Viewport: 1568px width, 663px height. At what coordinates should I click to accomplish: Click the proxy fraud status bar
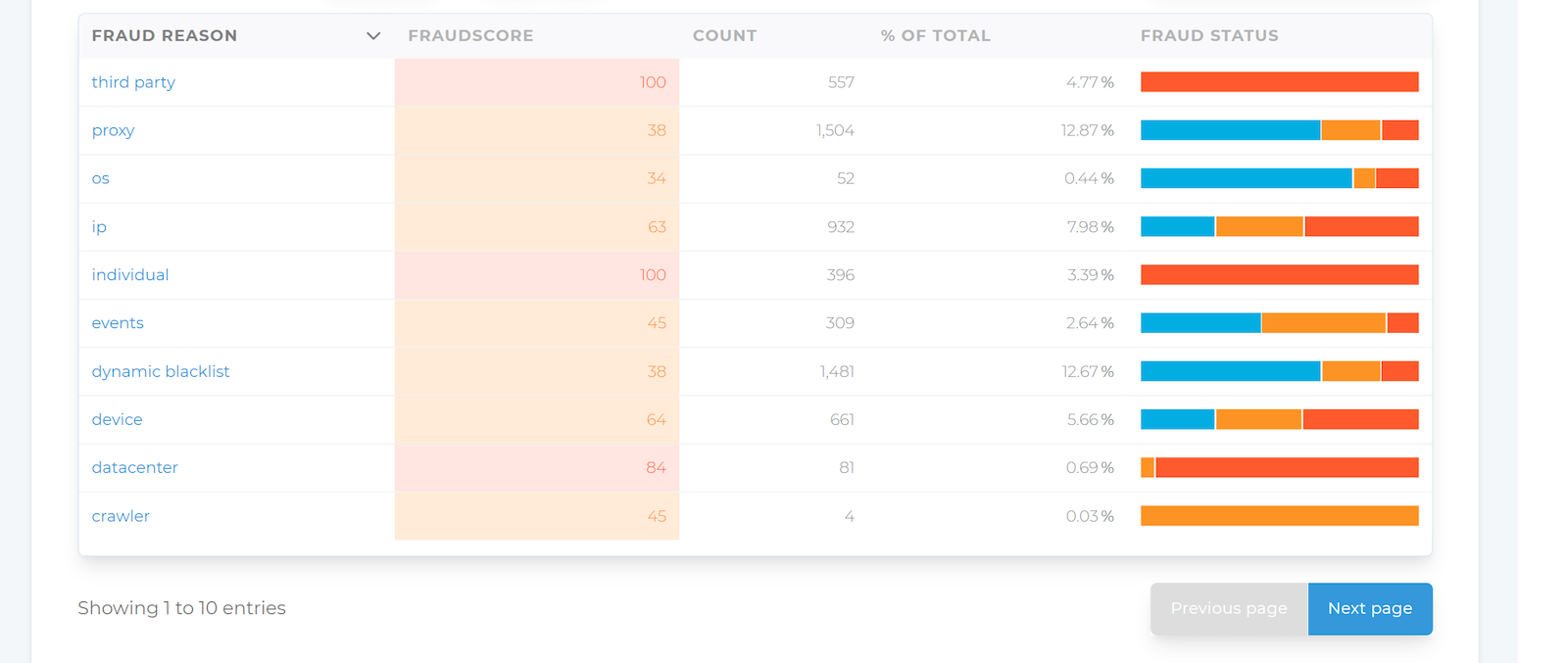point(1280,130)
